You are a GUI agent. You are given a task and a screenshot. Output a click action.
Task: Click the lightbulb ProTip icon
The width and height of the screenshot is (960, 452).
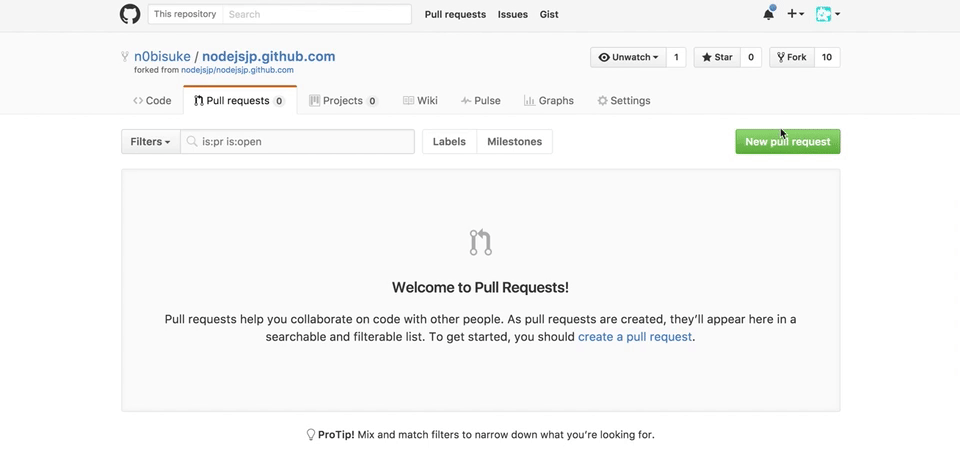coord(310,435)
